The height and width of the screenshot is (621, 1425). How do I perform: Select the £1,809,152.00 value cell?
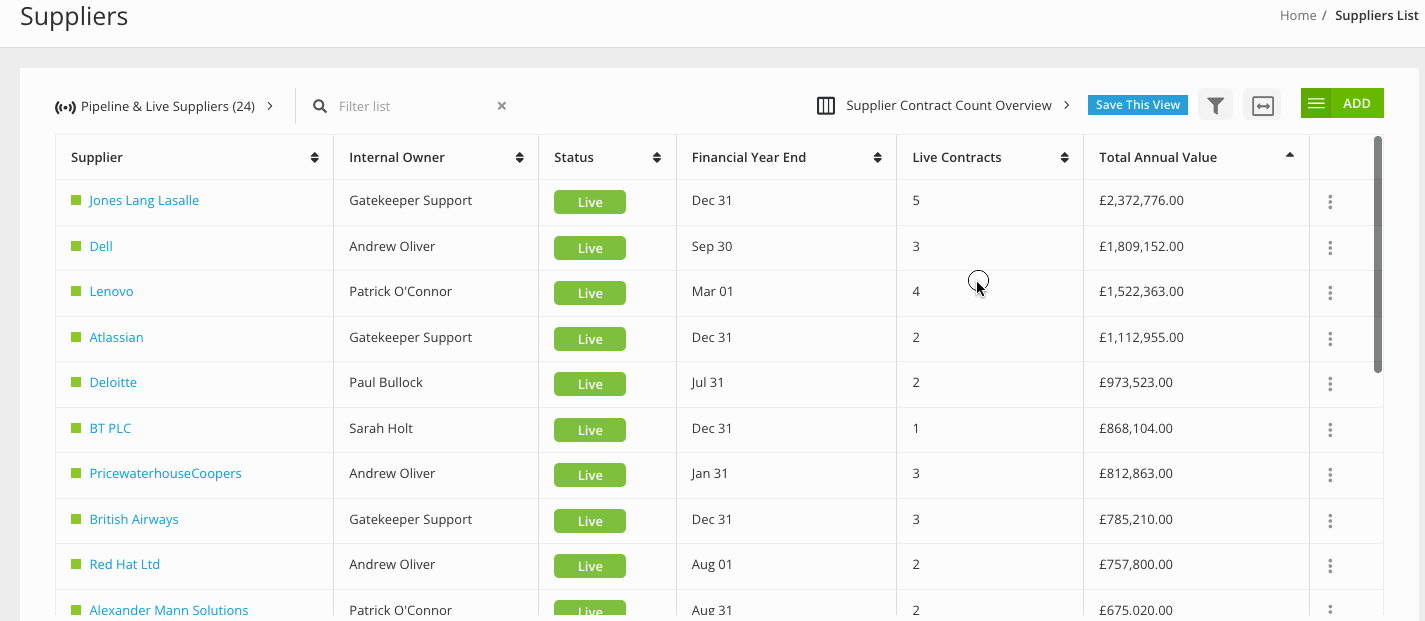point(1141,246)
